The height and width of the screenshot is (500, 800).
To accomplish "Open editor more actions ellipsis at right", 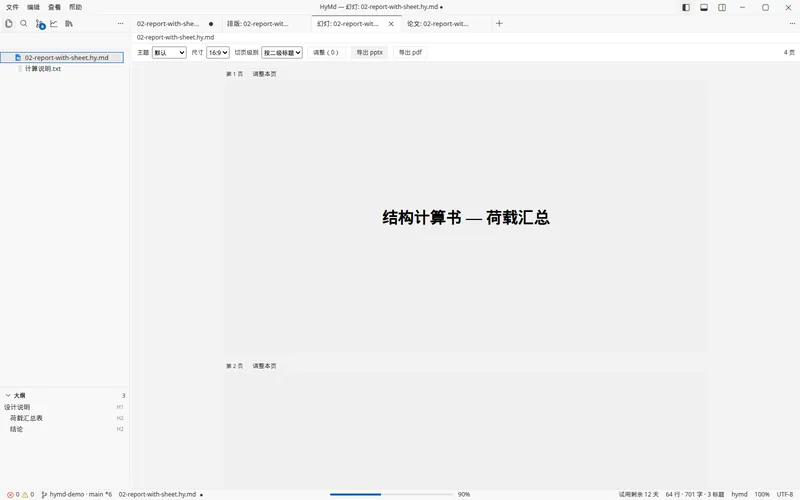I will (x=792, y=23).
